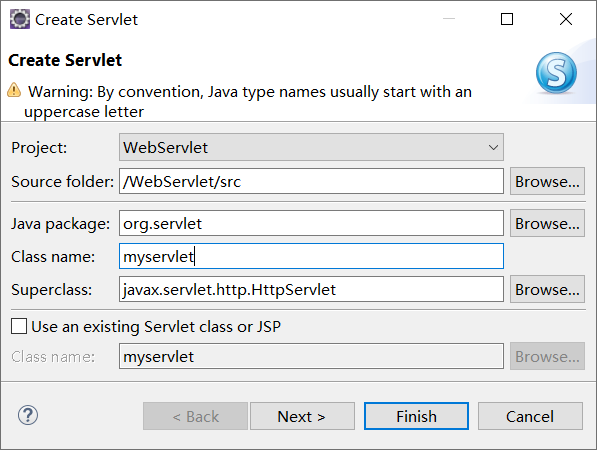
Task: Click the Superclass text field
Action: pos(311,289)
